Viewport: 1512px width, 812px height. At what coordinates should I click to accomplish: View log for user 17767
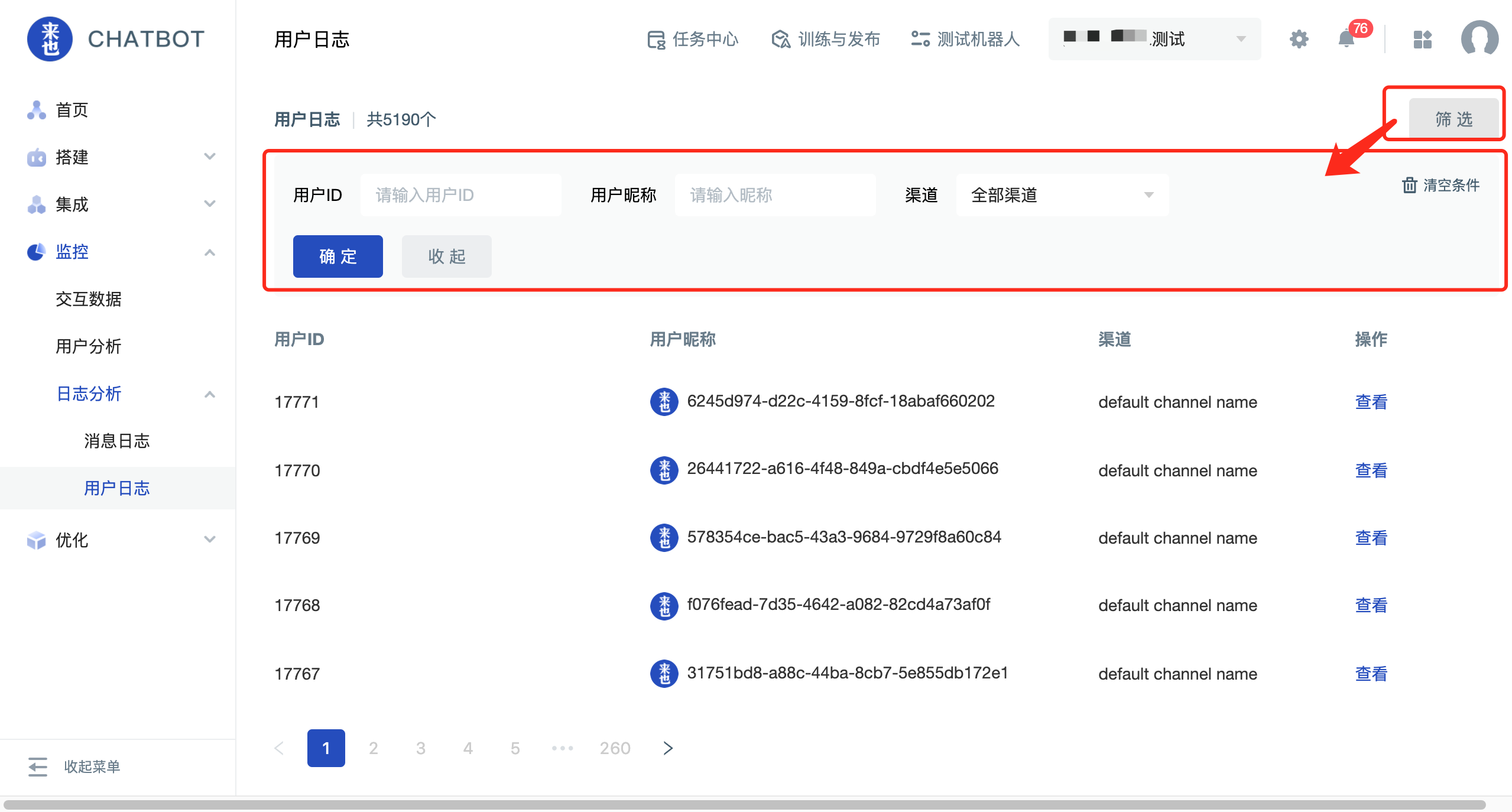[1371, 674]
